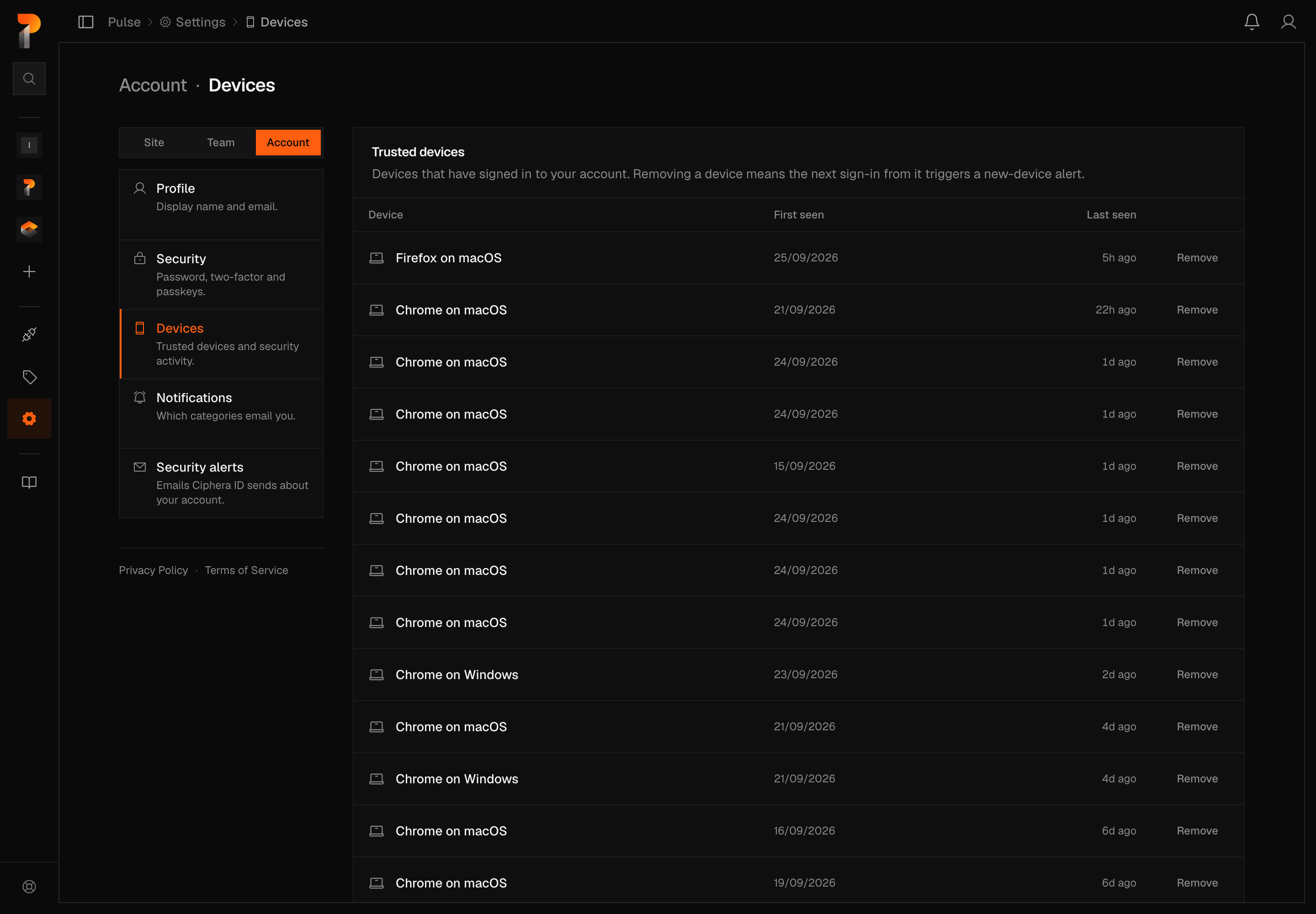Remove the Firefox on macOS device

click(1197, 258)
